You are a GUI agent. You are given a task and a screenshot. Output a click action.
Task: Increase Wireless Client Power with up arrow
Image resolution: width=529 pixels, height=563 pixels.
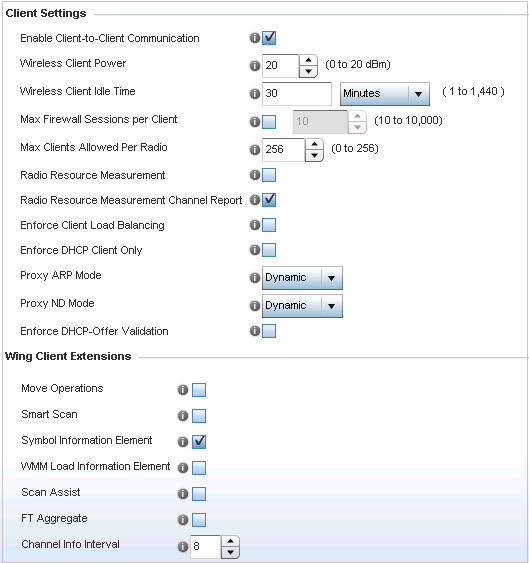(308, 60)
